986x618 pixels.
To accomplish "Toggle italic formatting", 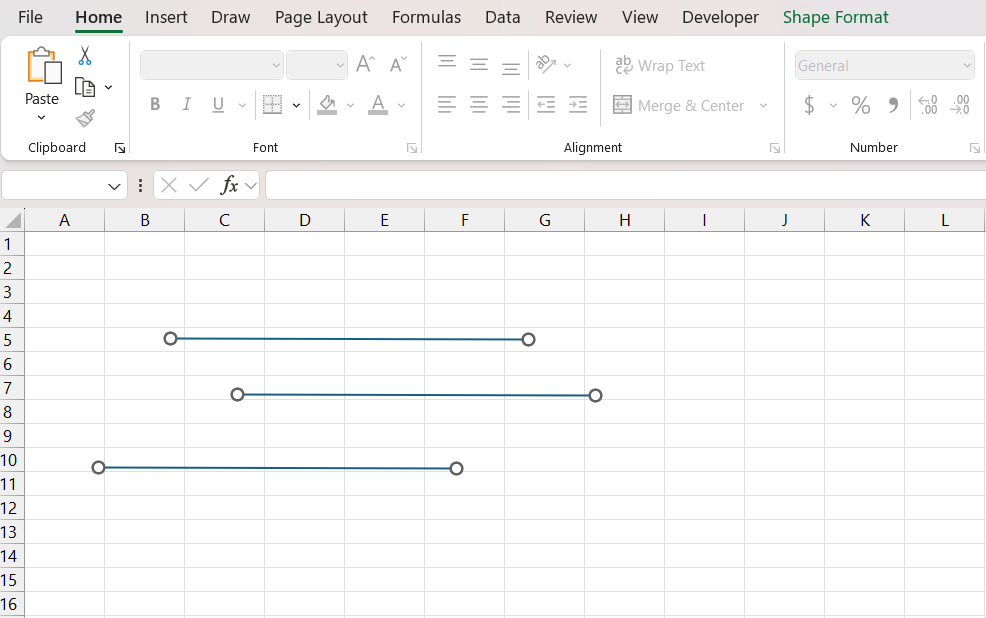I will click(186, 104).
